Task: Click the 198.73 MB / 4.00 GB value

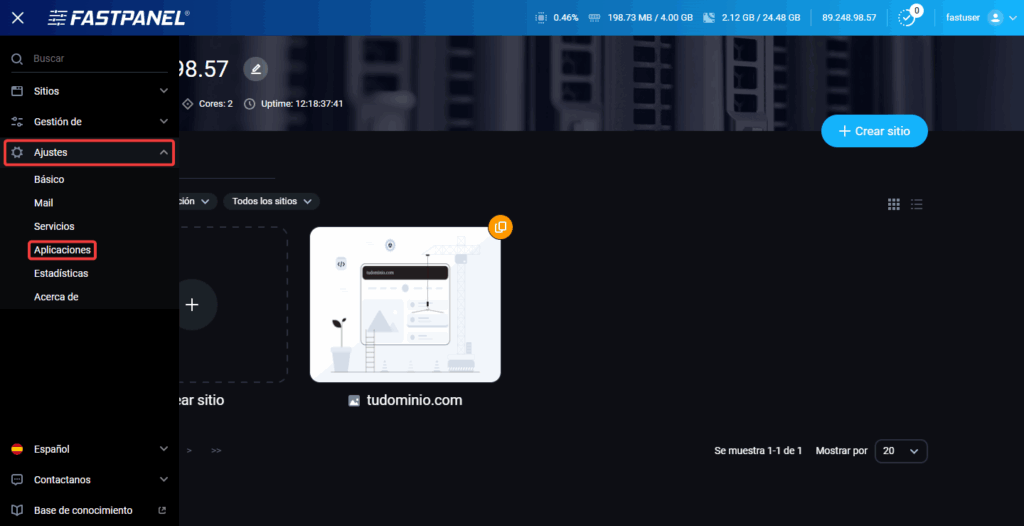Action: click(x=650, y=18)
